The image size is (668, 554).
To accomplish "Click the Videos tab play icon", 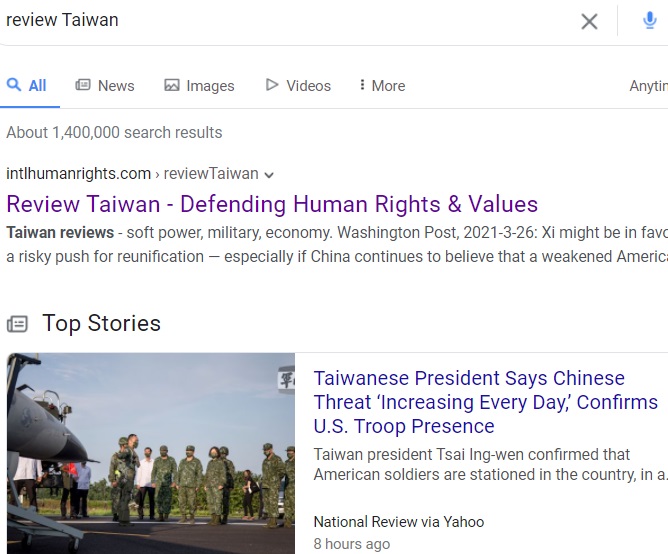I will [x=272, y=85].
